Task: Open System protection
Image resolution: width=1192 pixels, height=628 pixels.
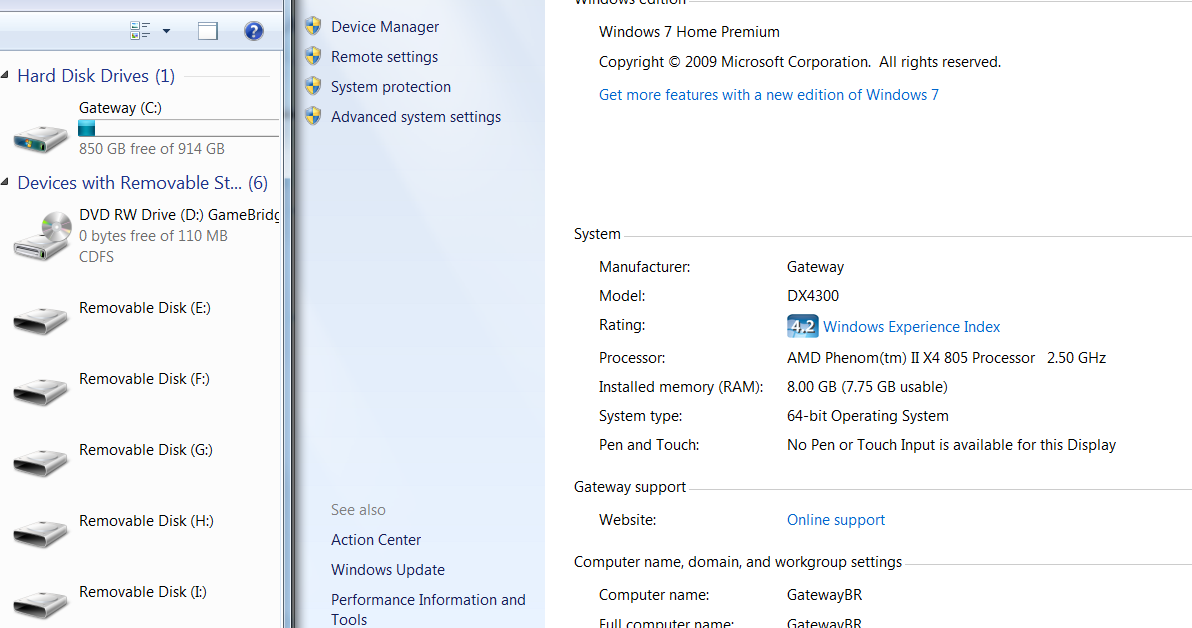Action: pyautogui.click(x=390, y=87)
